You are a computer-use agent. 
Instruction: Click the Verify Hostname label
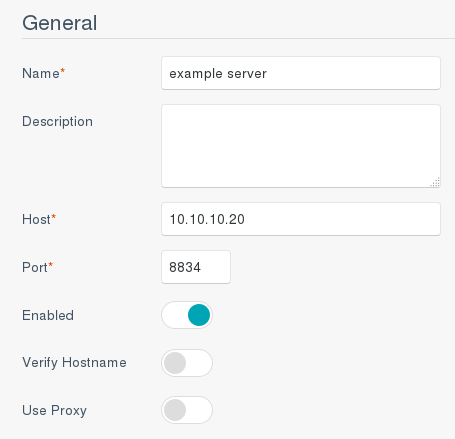74,363
